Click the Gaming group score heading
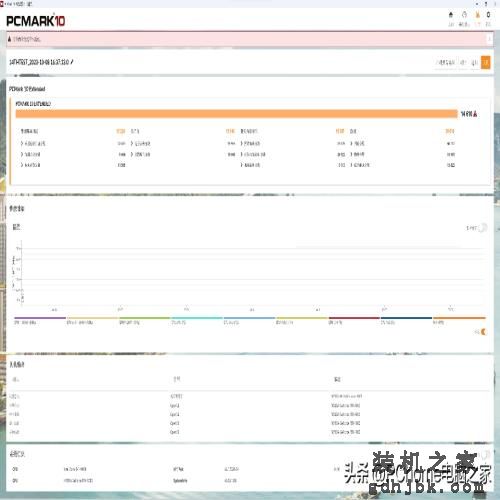 point(353,131)
